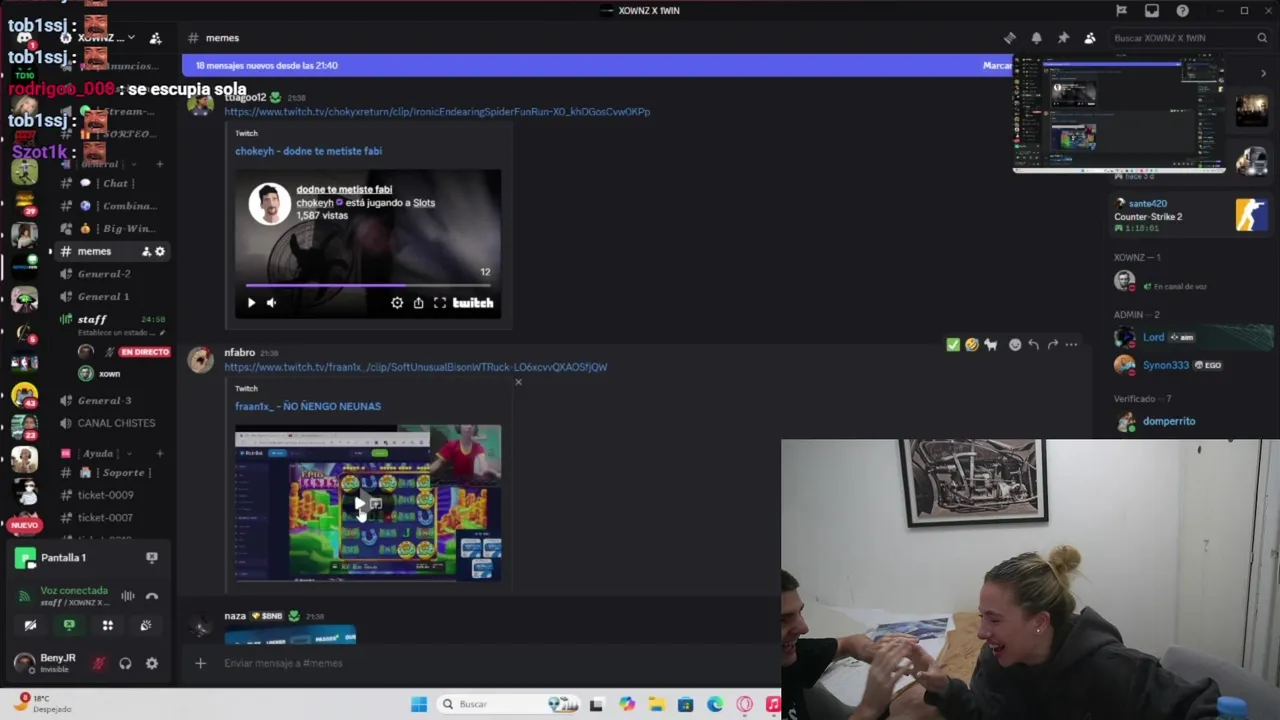Screen dimensions: 1280x720
Task: Open the flag icon in the title bar
Action: pos(1121,11)
